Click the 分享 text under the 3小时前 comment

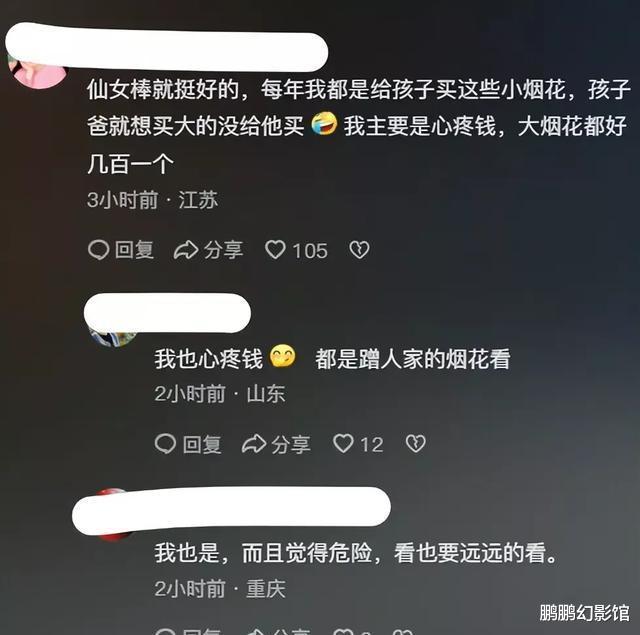(x=223, y=250)
